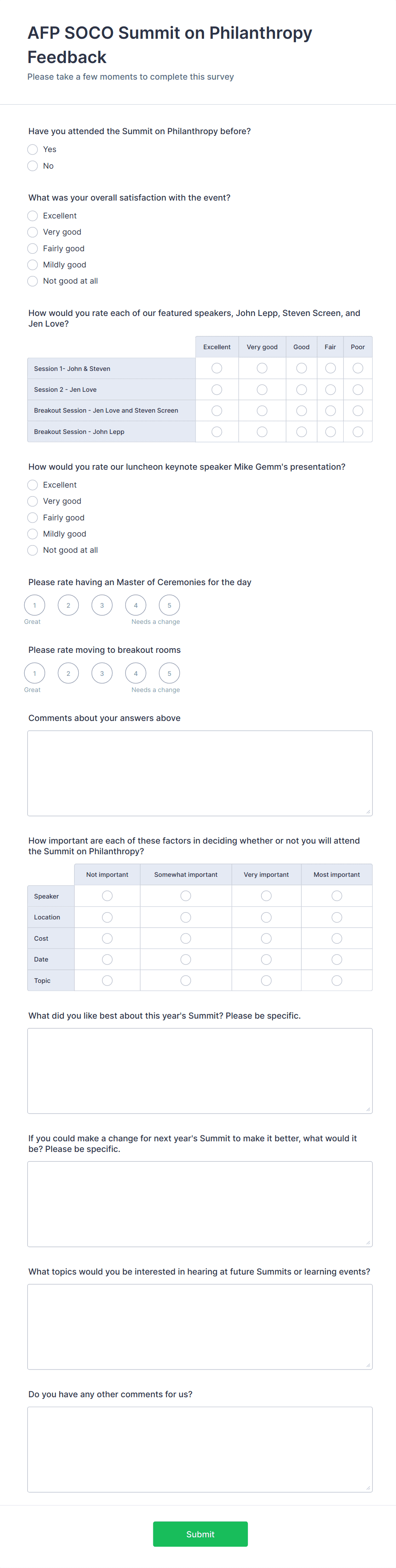Rate Session 1- John & Steven as Excellent
Viewport: 396px width, 1568px height.
[x=217, y=368]
